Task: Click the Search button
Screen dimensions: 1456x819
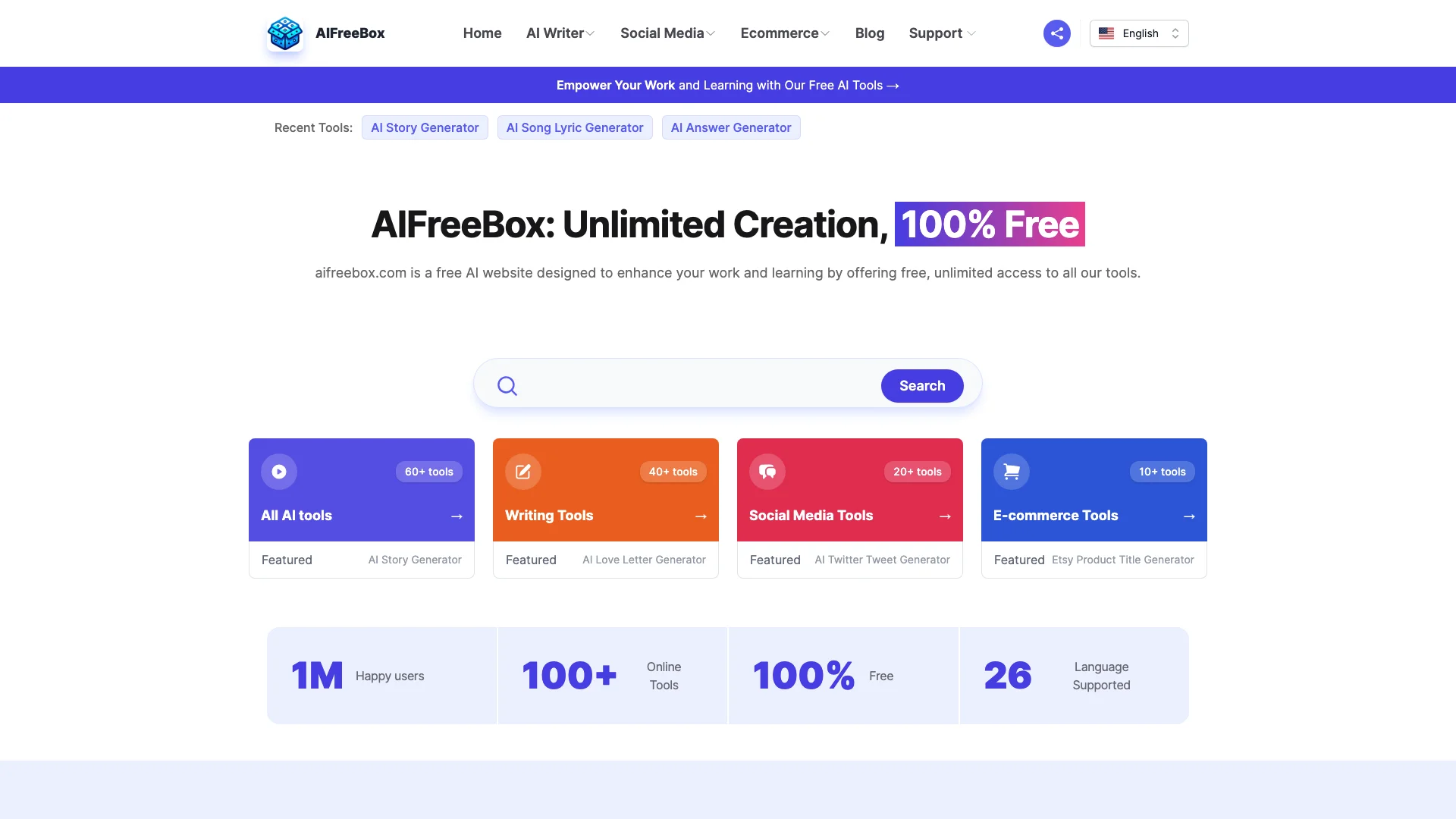Action: click(922, 386)
